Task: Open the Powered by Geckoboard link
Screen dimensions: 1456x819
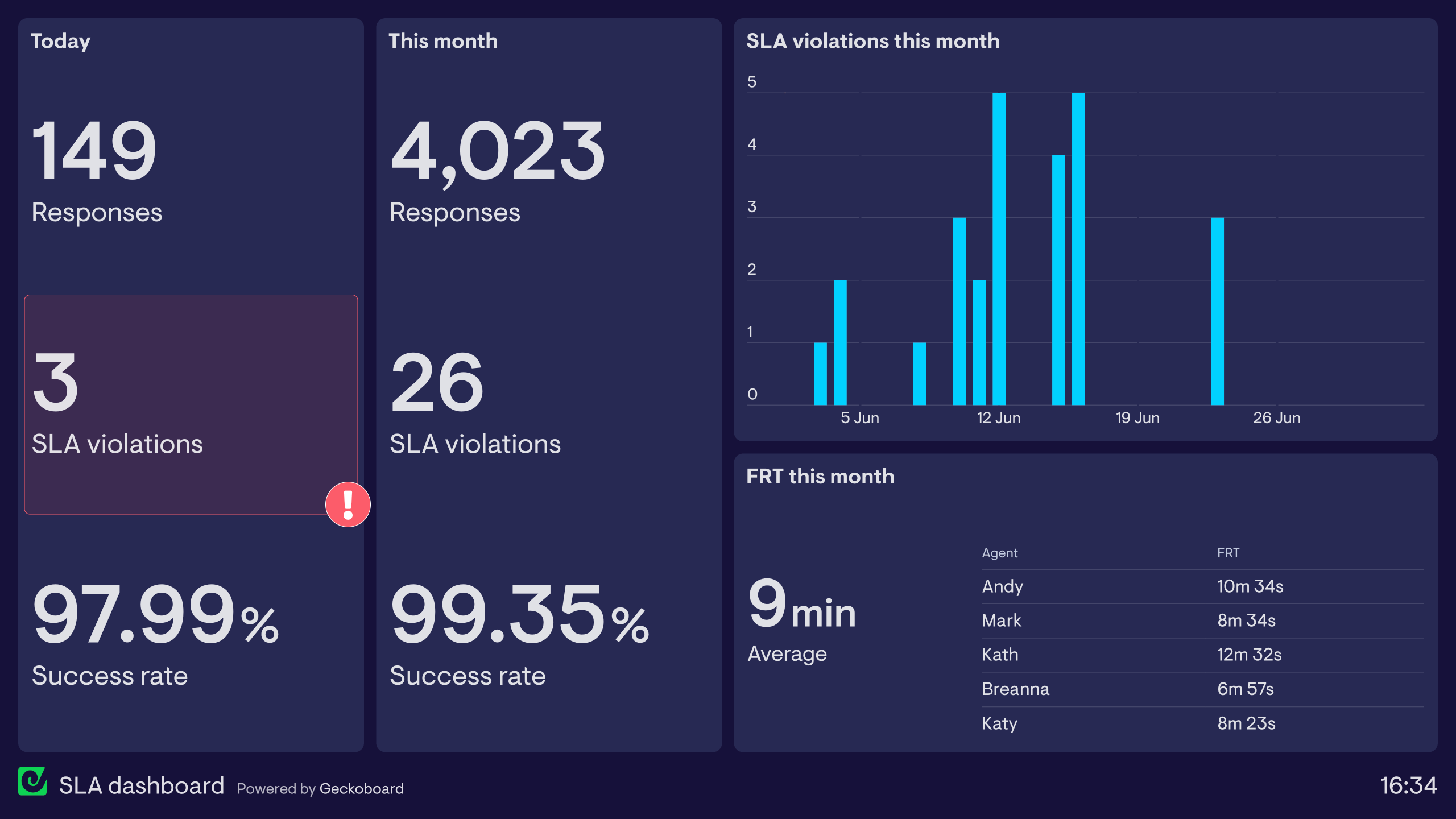Action: (x=320, y=788)
